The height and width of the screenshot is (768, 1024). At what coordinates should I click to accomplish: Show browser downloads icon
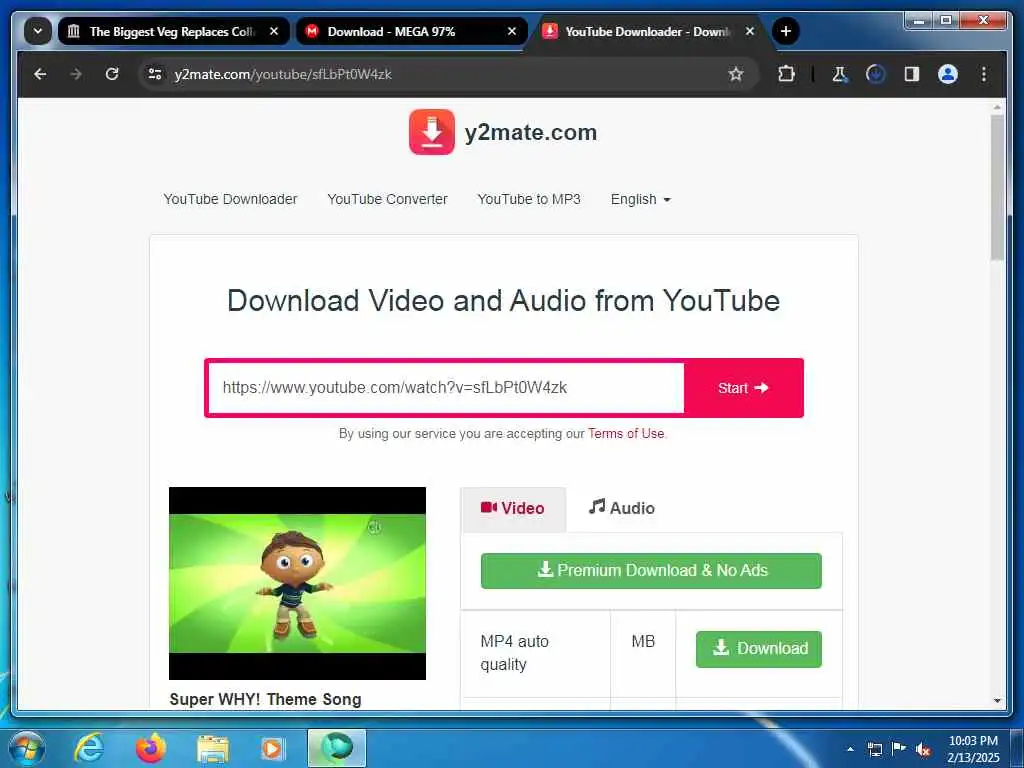876,74
